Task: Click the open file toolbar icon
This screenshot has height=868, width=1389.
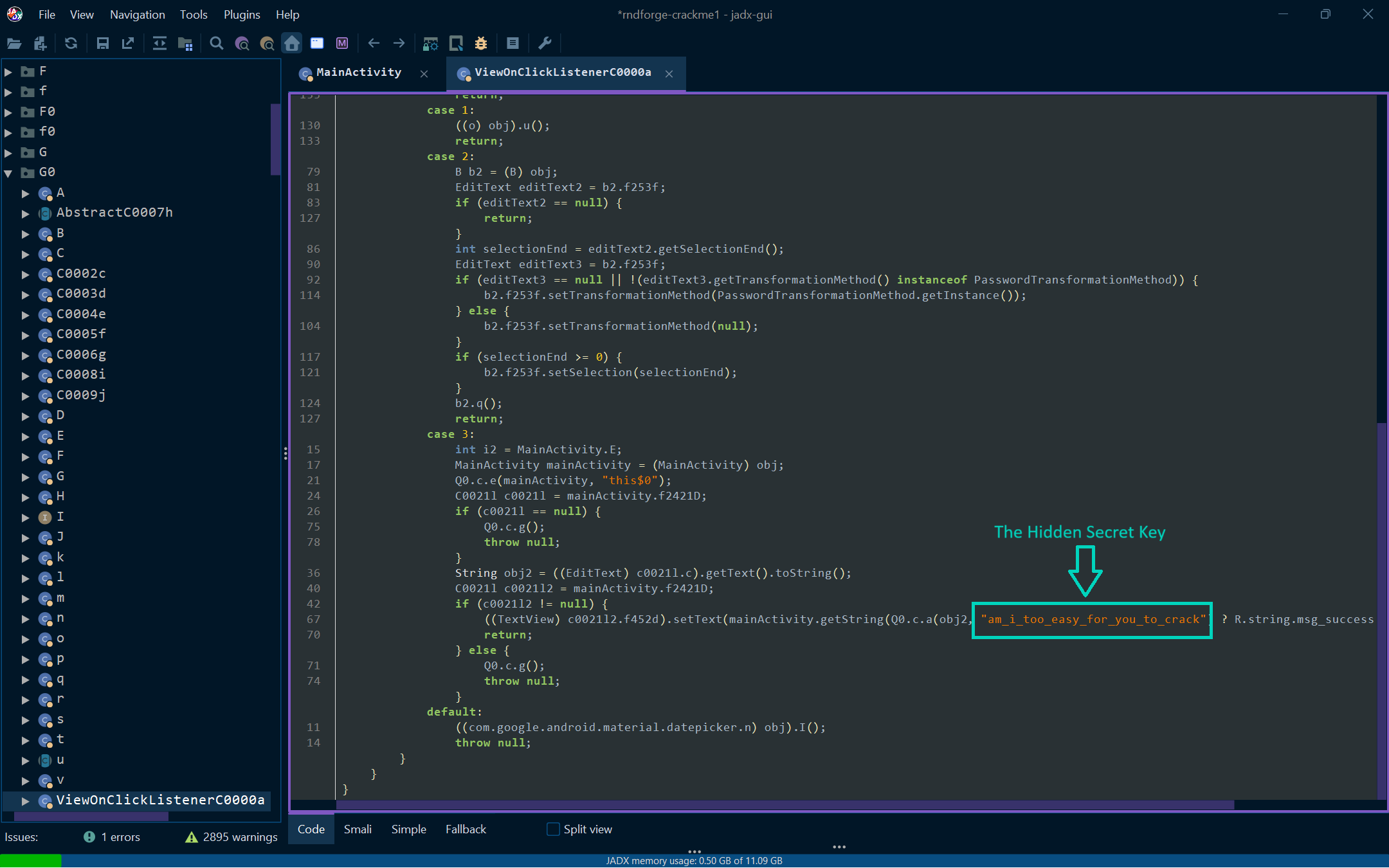Action: click(14, 43)
